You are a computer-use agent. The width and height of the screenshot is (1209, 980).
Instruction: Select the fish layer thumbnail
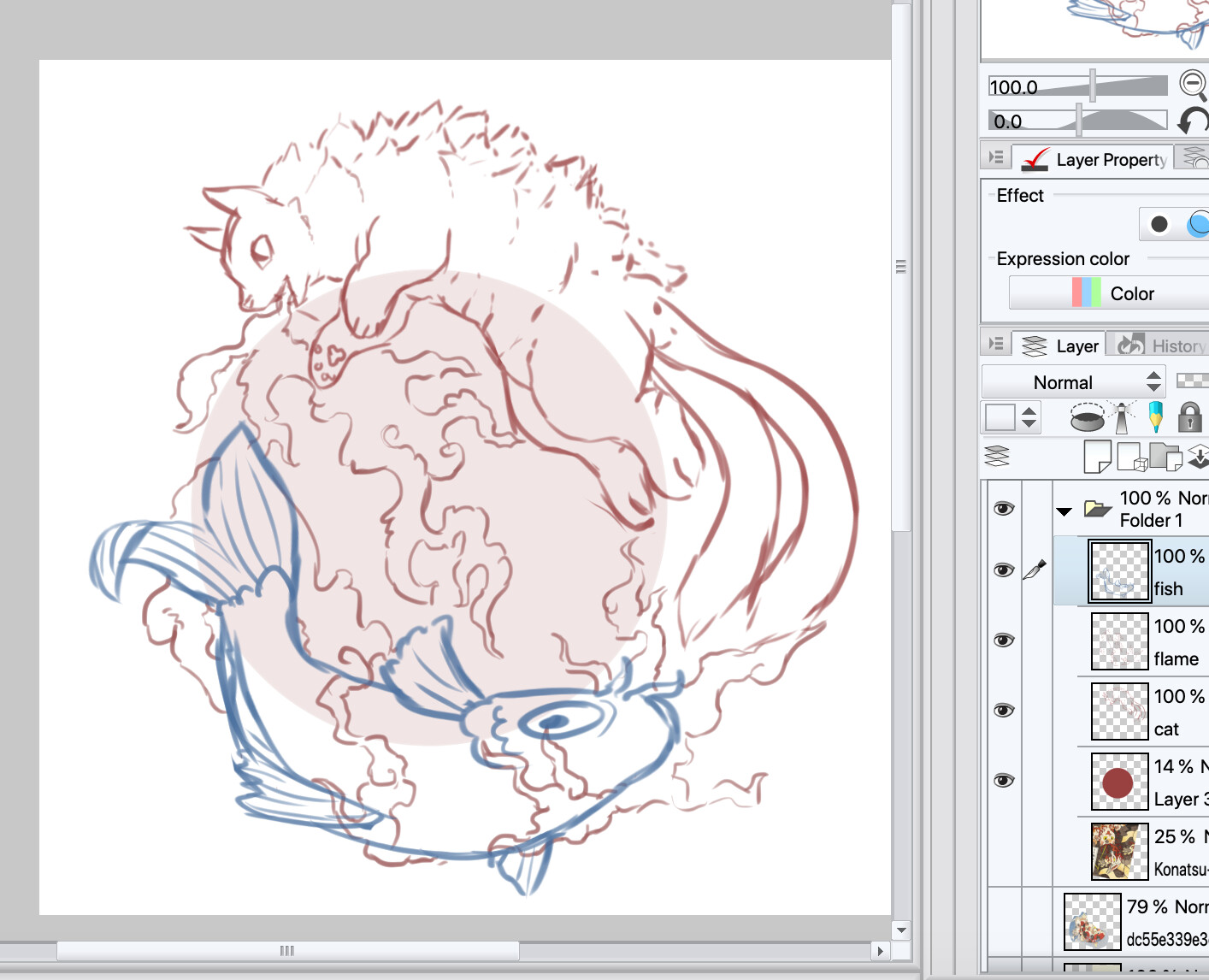click(x=1119, y=571)
